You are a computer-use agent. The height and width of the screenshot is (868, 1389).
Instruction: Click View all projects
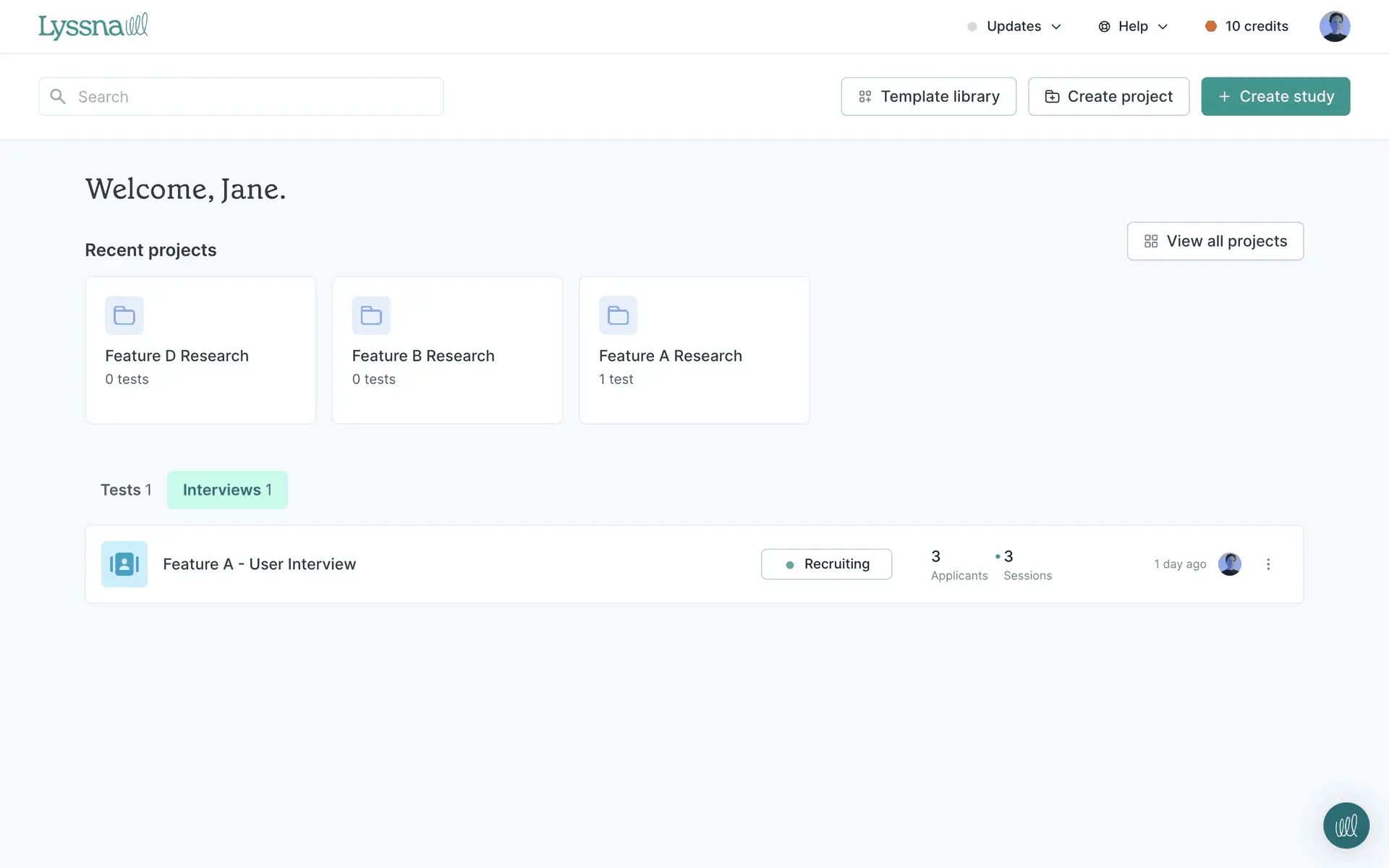1215,241
